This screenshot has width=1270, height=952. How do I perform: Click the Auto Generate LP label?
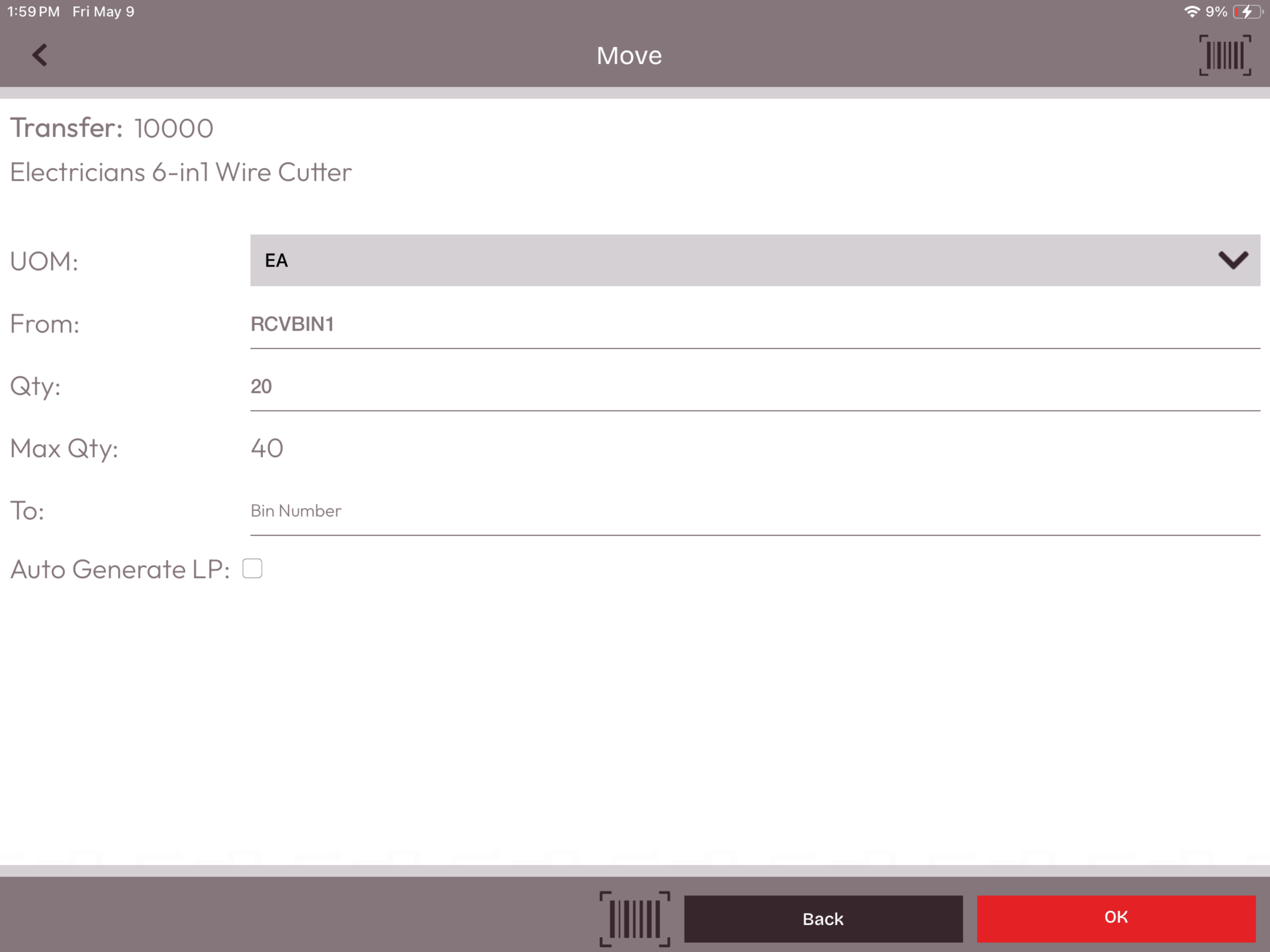click(x=120, y=569)
